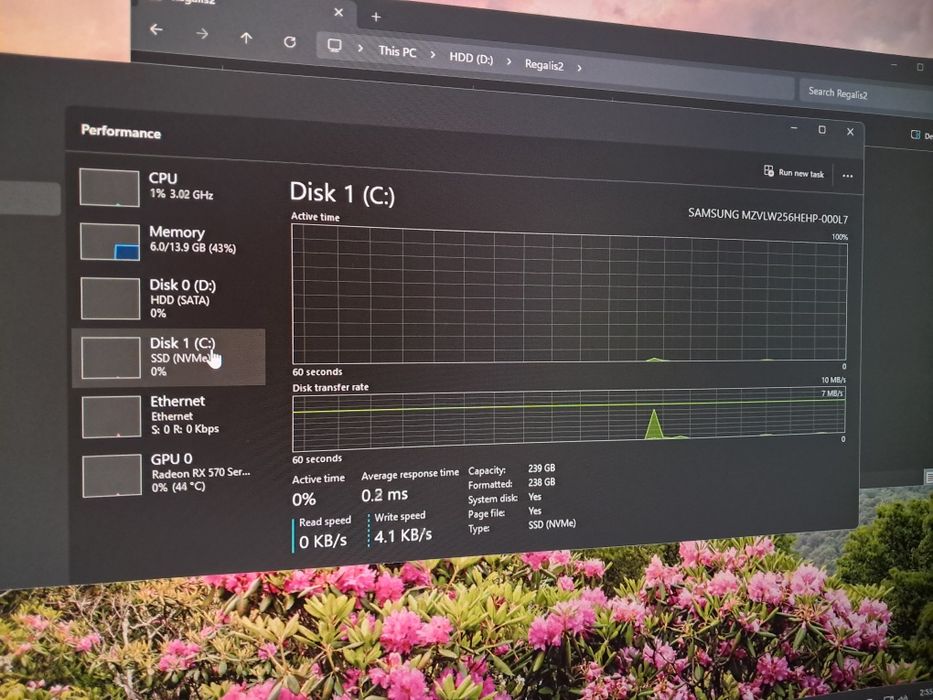Viewport: 933px width, 700px height.
Task: Expand chevron after Regalis2 breadcrumb
Action: tap(579, 68)
